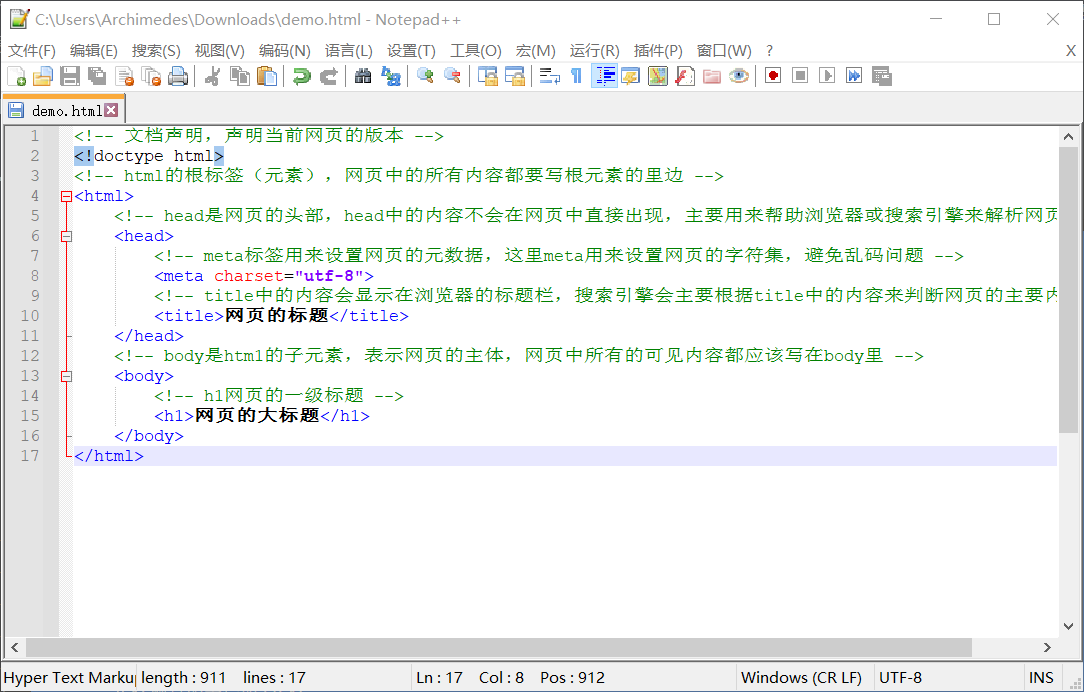Toggle Word Wrap mode
The height and width of the screenshot is (692, 1084).
pos(549,75)
